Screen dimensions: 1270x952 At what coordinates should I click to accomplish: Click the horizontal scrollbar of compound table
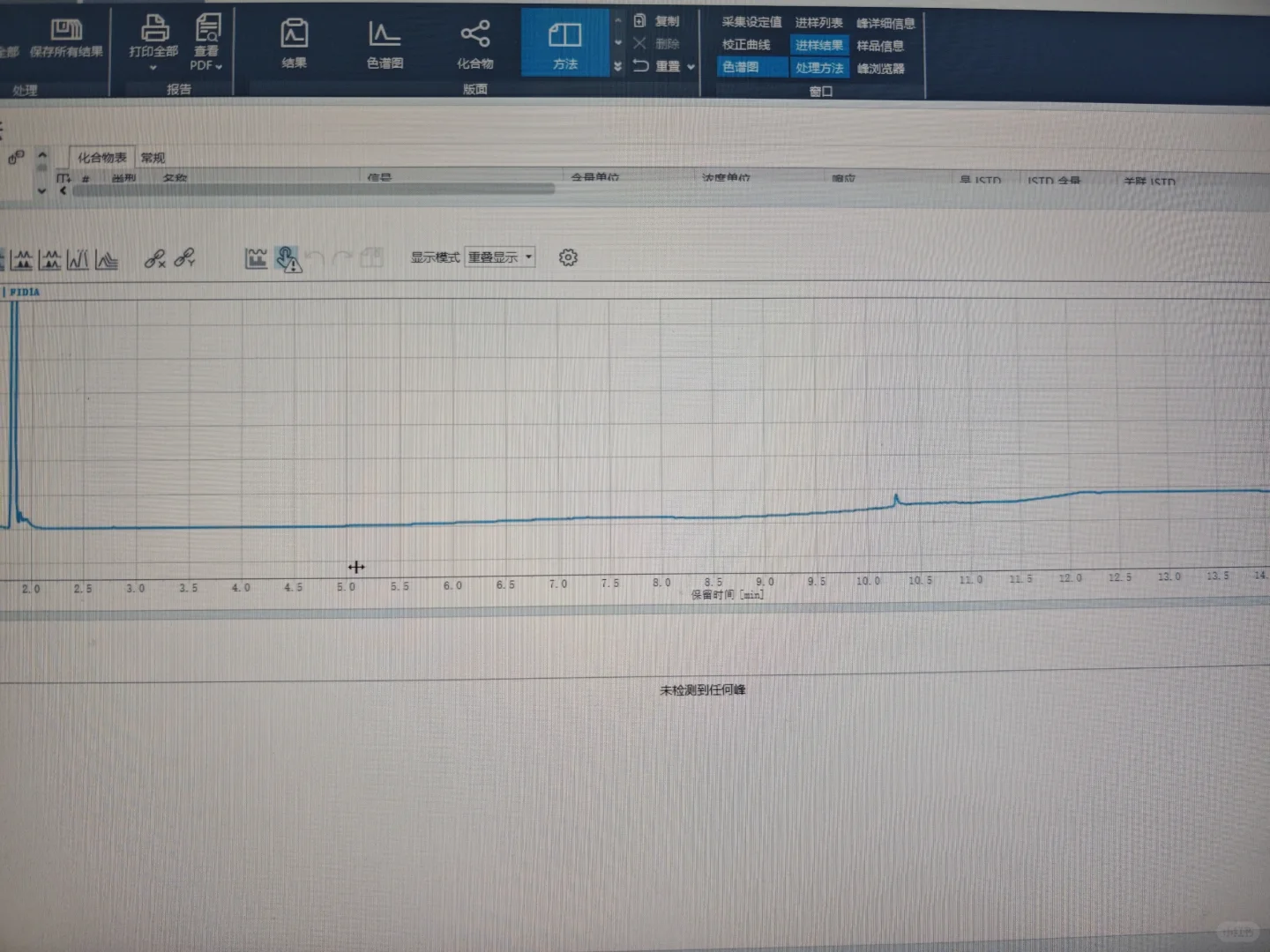(313, 190)
